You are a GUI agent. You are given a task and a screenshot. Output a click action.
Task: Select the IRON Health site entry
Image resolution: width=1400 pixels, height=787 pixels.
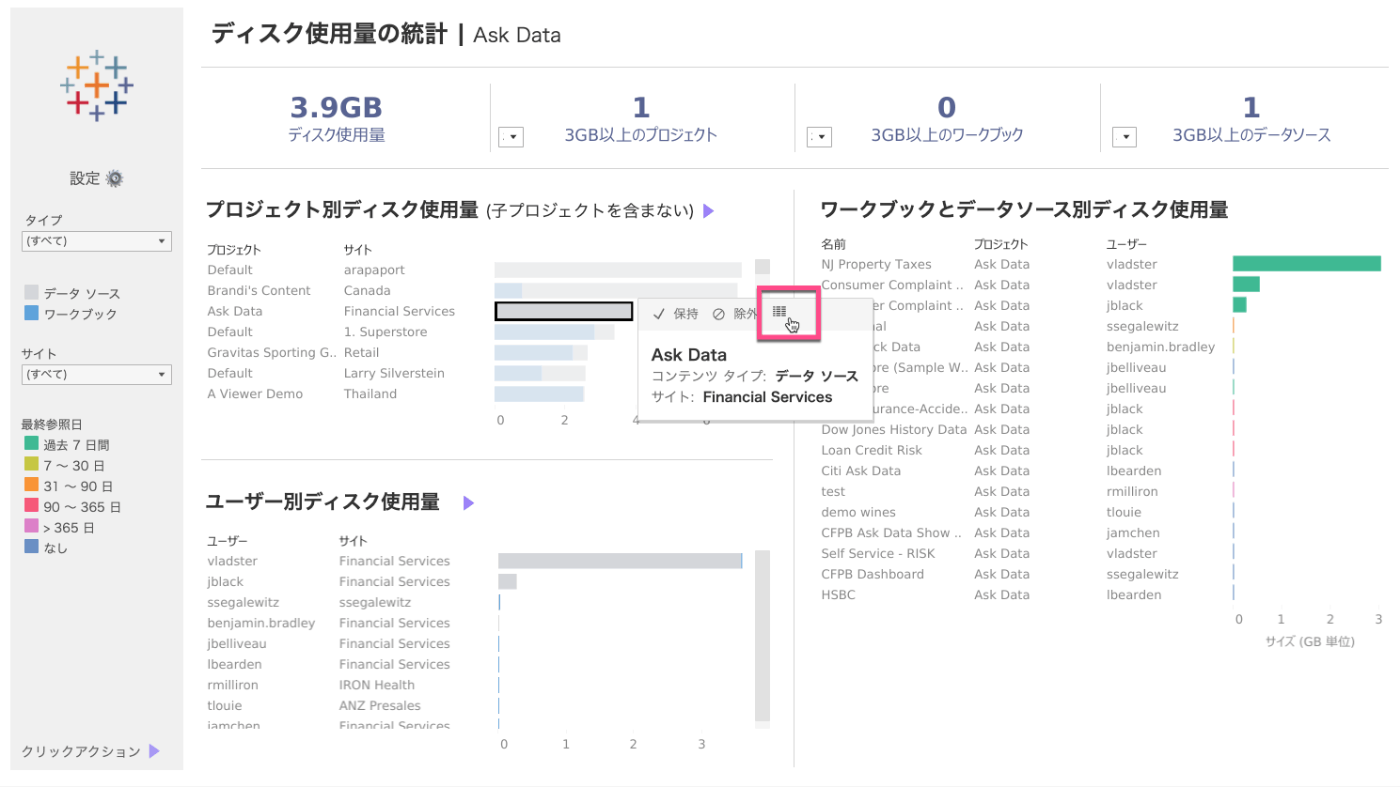[x=377, y=685]
